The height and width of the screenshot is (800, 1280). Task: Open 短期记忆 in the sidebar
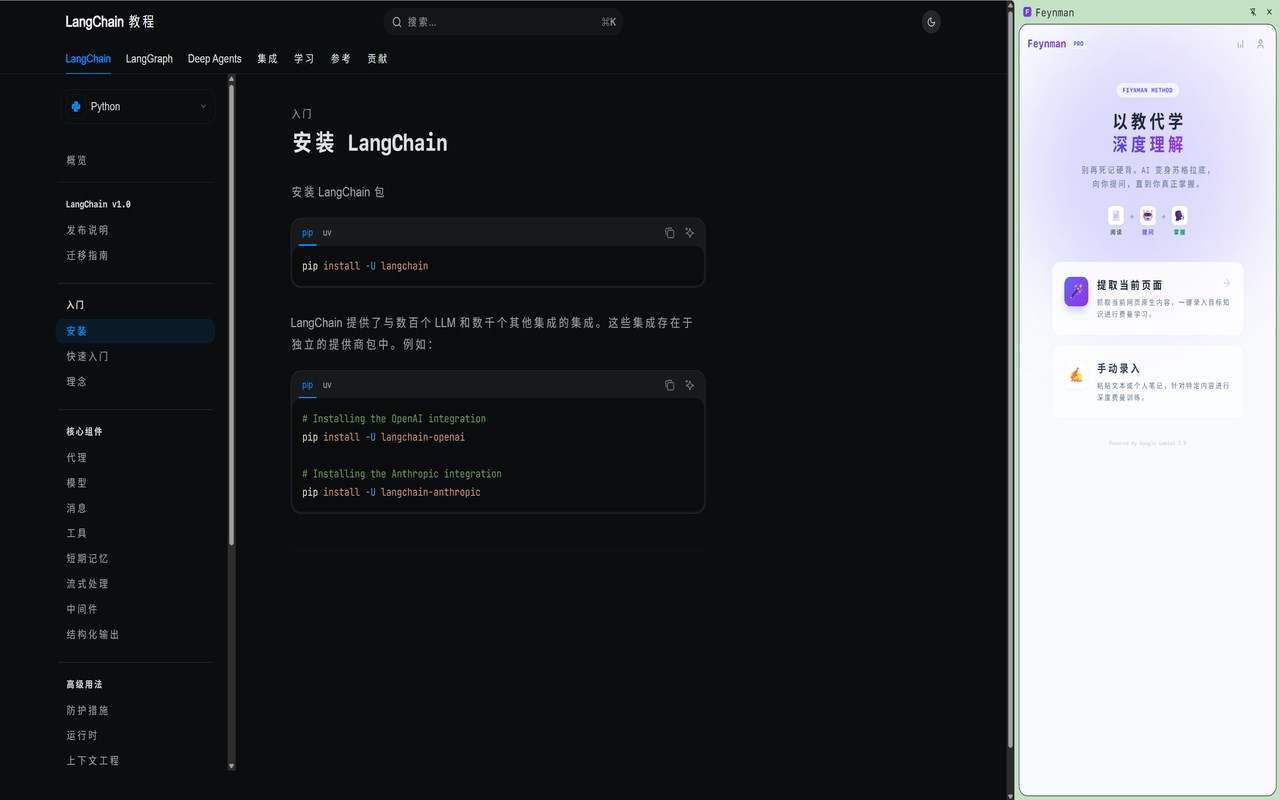tap(87, 558)
